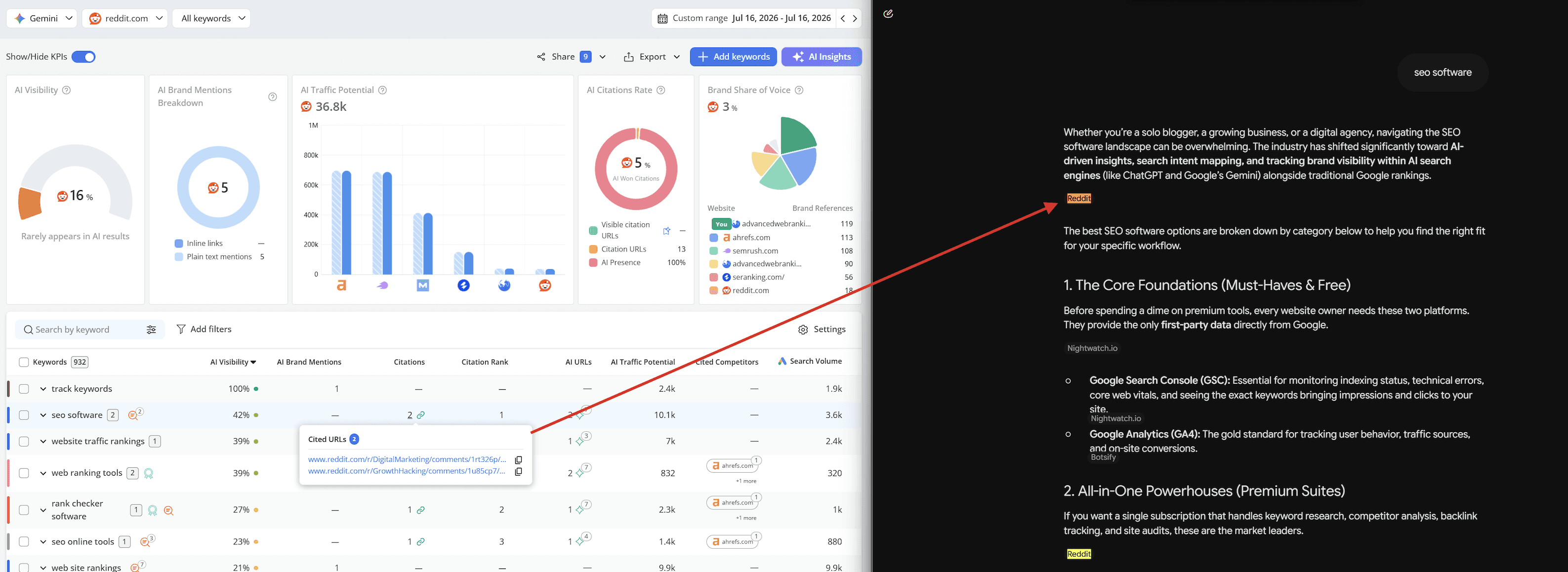Click the Add keywords button
This screenshot has height=572, width=1568.
coord(734,57)
